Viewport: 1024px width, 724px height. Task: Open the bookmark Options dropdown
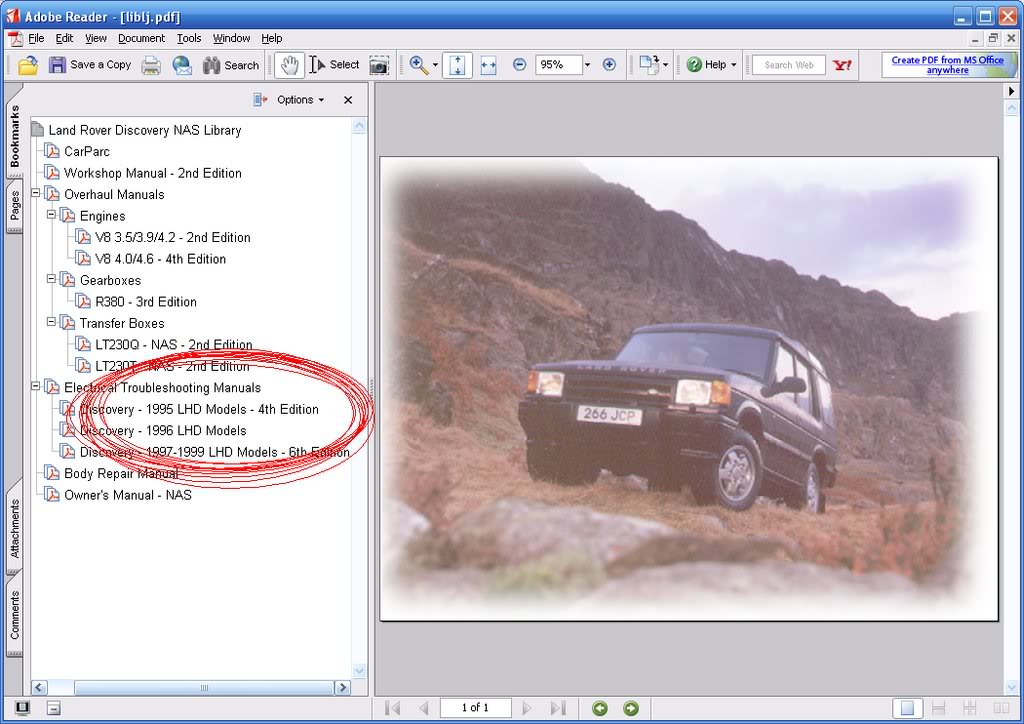(x=300, y=100)
